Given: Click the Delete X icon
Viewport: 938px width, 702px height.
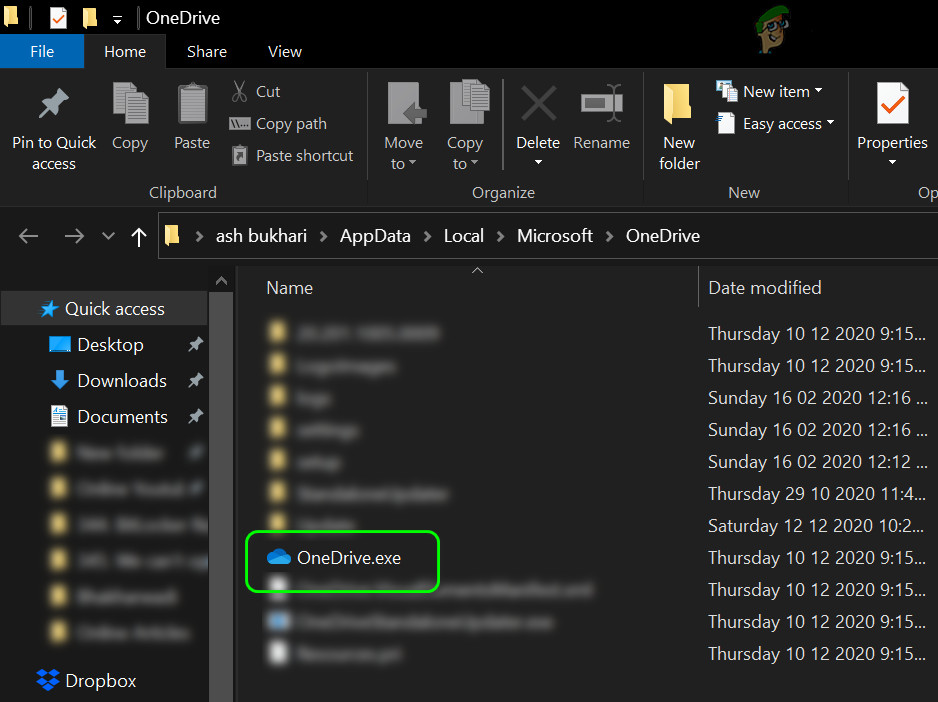Looking at the screenshot, I should (x=538, y=103).
